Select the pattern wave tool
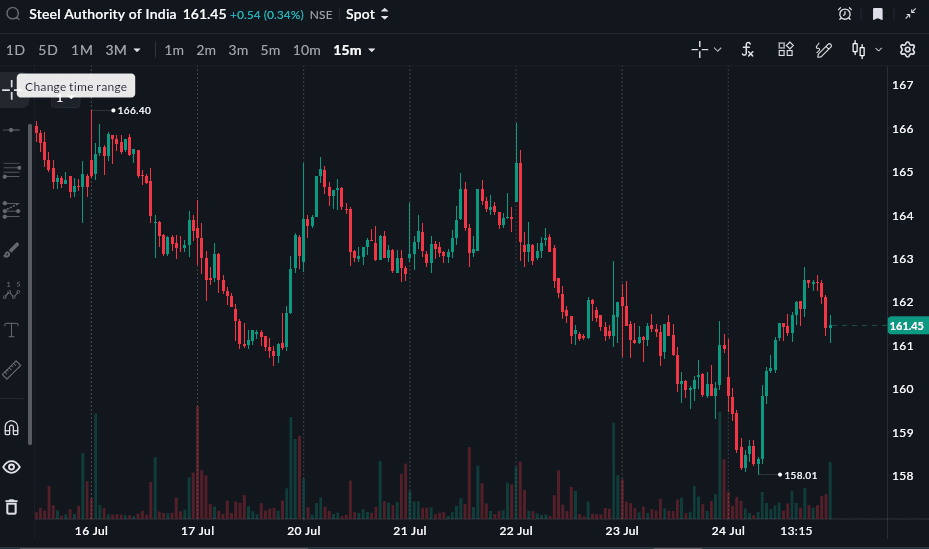The height and width of the screenshot is (549, 929). (11, 290)
